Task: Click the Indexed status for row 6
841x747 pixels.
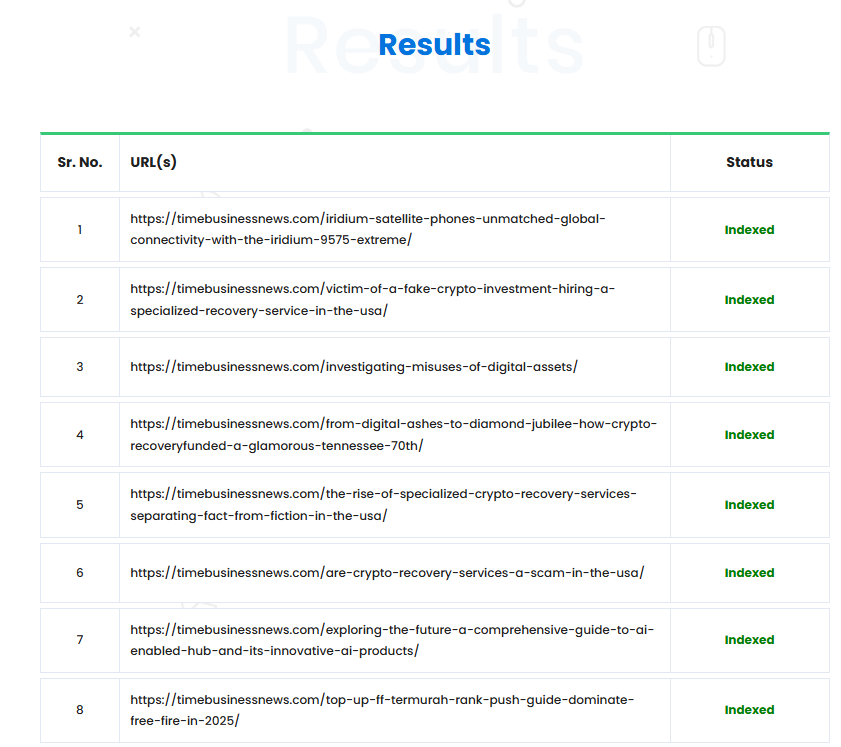Action: pos(749,573)
